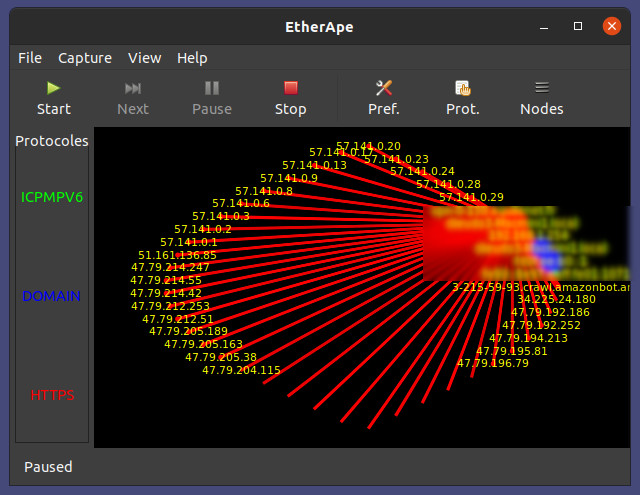Screen dimensions: 640x495
Task: Select the ICMPMPV6 protocol in legend
Action: 52,197
